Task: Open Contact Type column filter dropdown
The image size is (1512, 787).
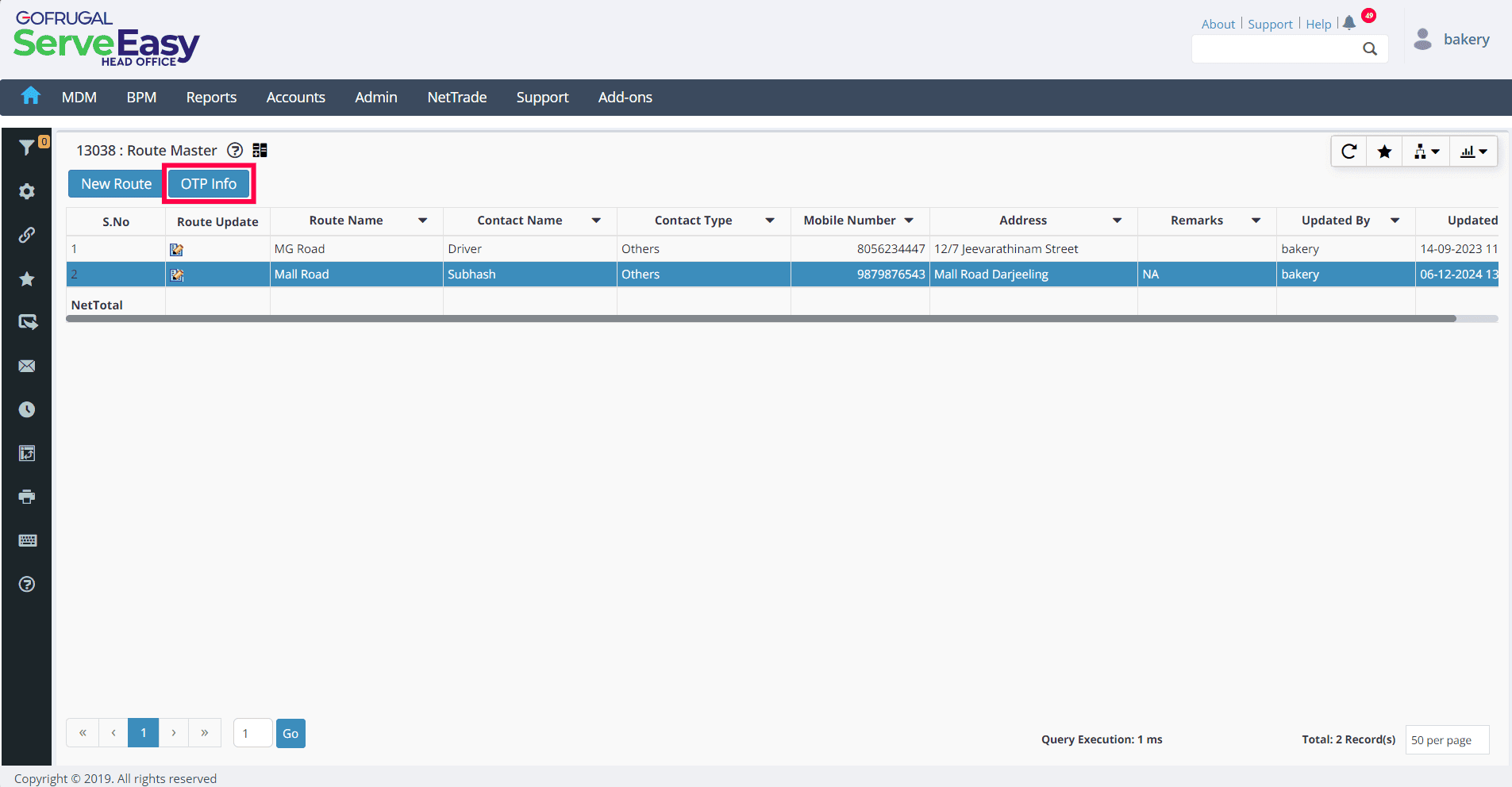Action: tap(770, 221)
